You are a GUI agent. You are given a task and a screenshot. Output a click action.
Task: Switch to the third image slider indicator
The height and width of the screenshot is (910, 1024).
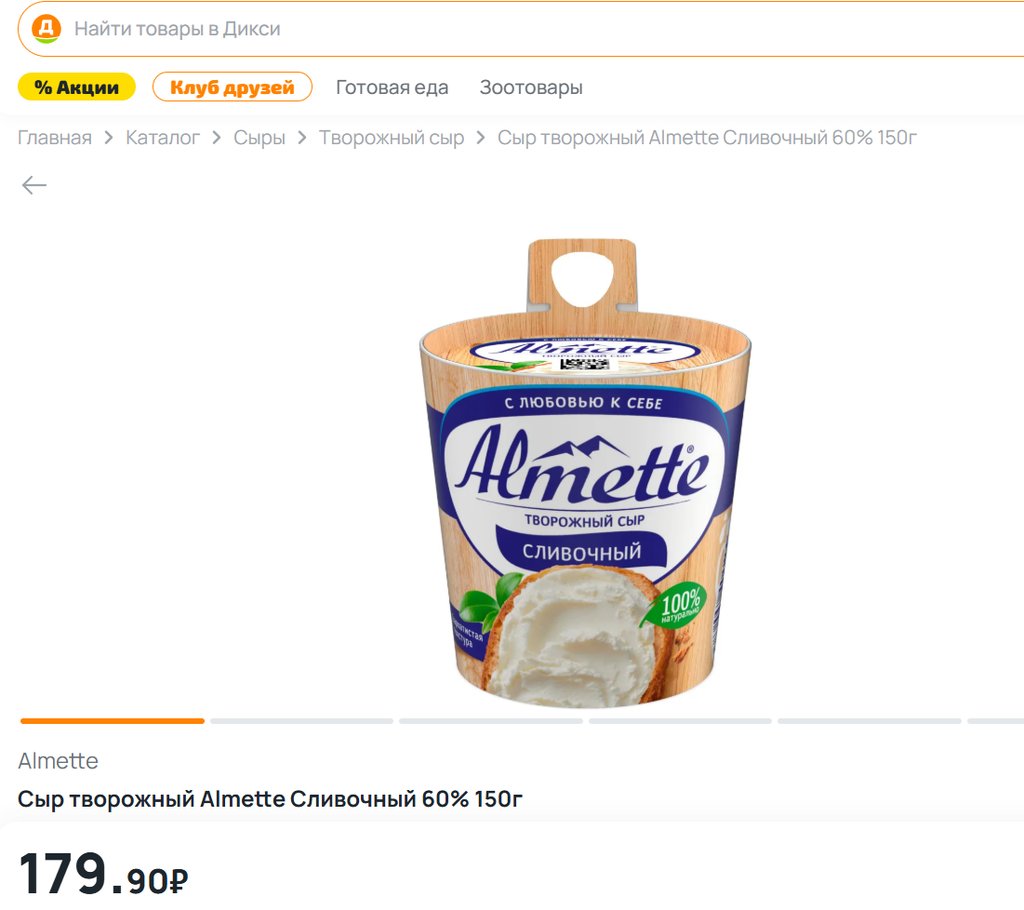click(x=490, y=720)
